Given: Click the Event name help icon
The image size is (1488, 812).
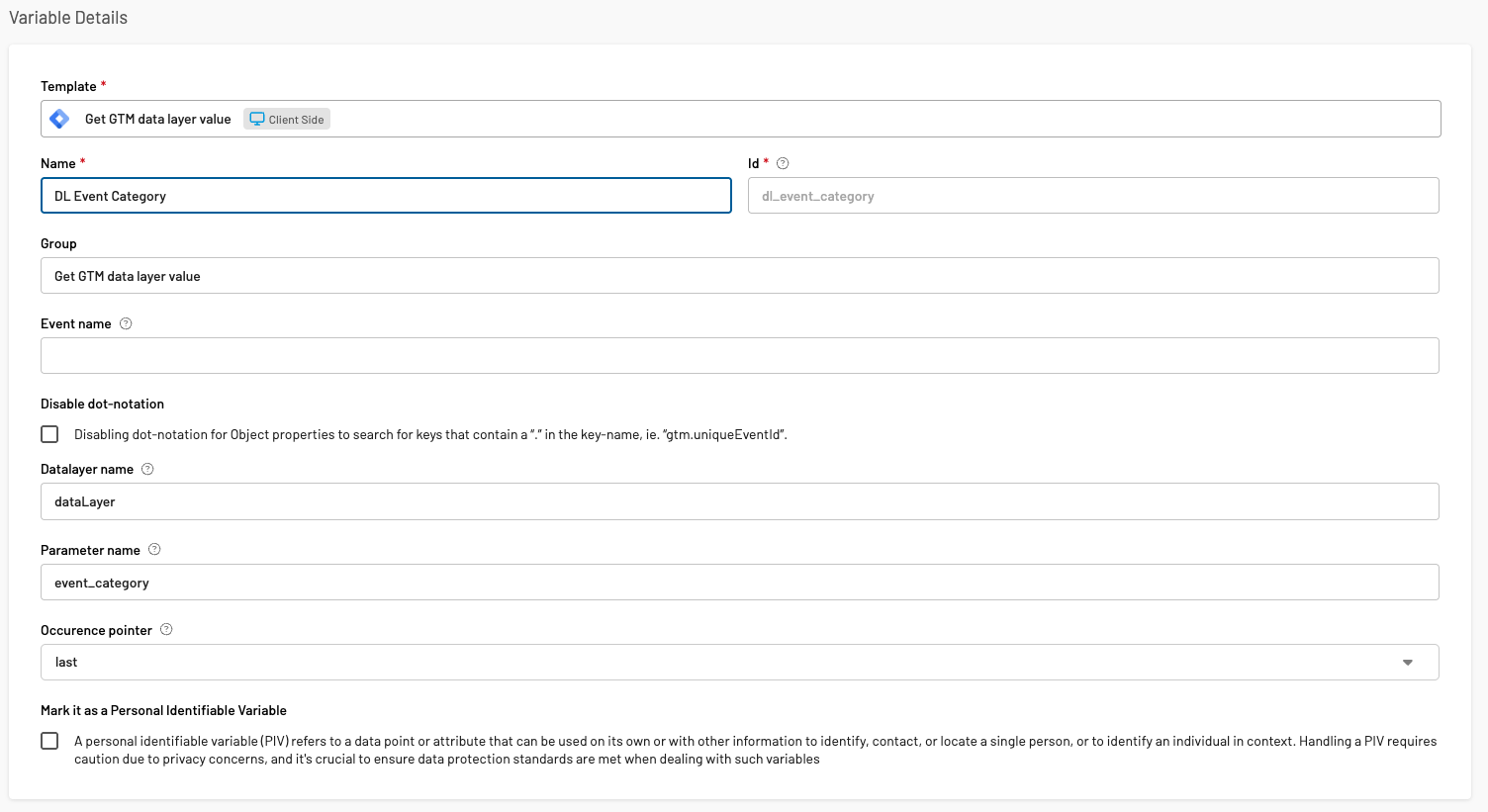Looking at the screenshot, I should pos(126,323).
